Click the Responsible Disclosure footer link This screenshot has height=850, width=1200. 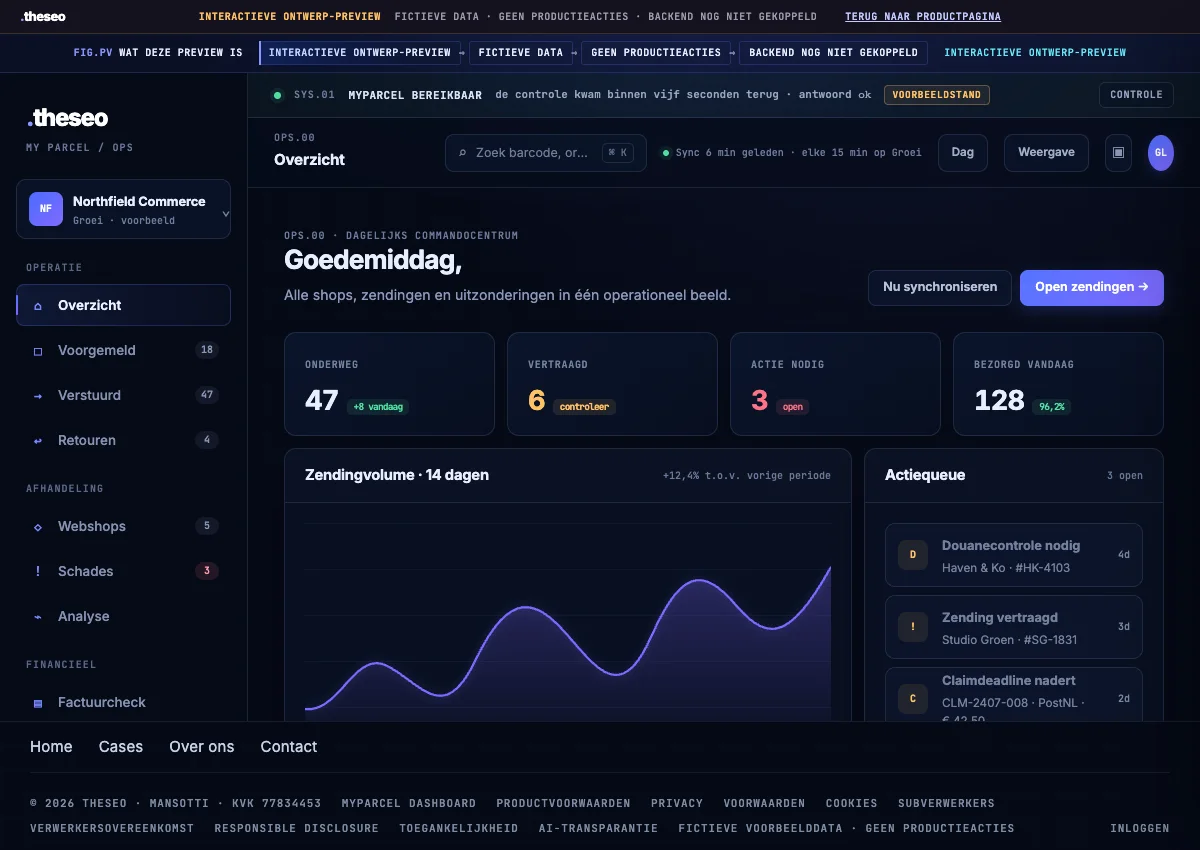point(297,829)
